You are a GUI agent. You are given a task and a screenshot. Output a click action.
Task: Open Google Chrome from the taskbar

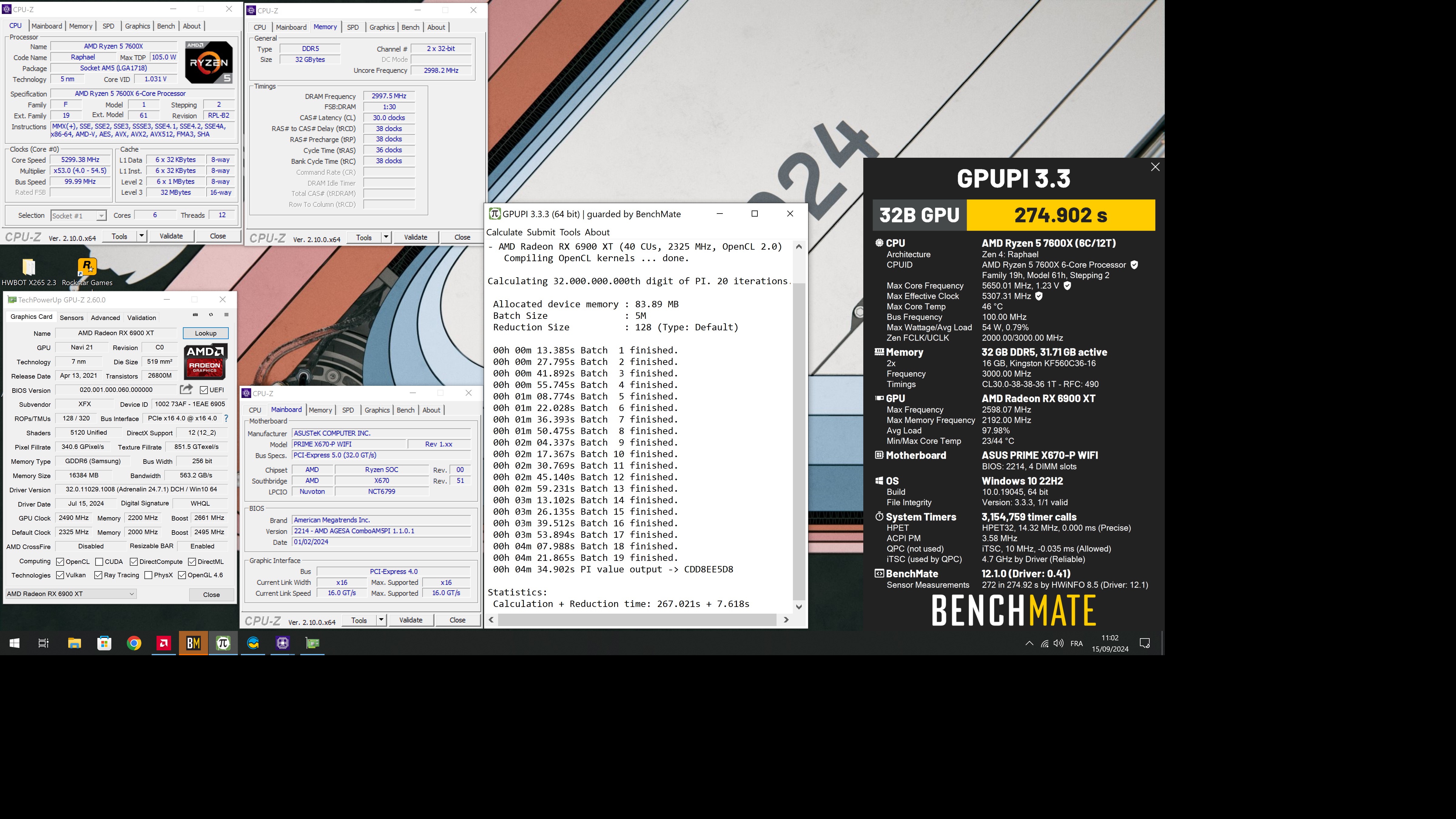134,643
